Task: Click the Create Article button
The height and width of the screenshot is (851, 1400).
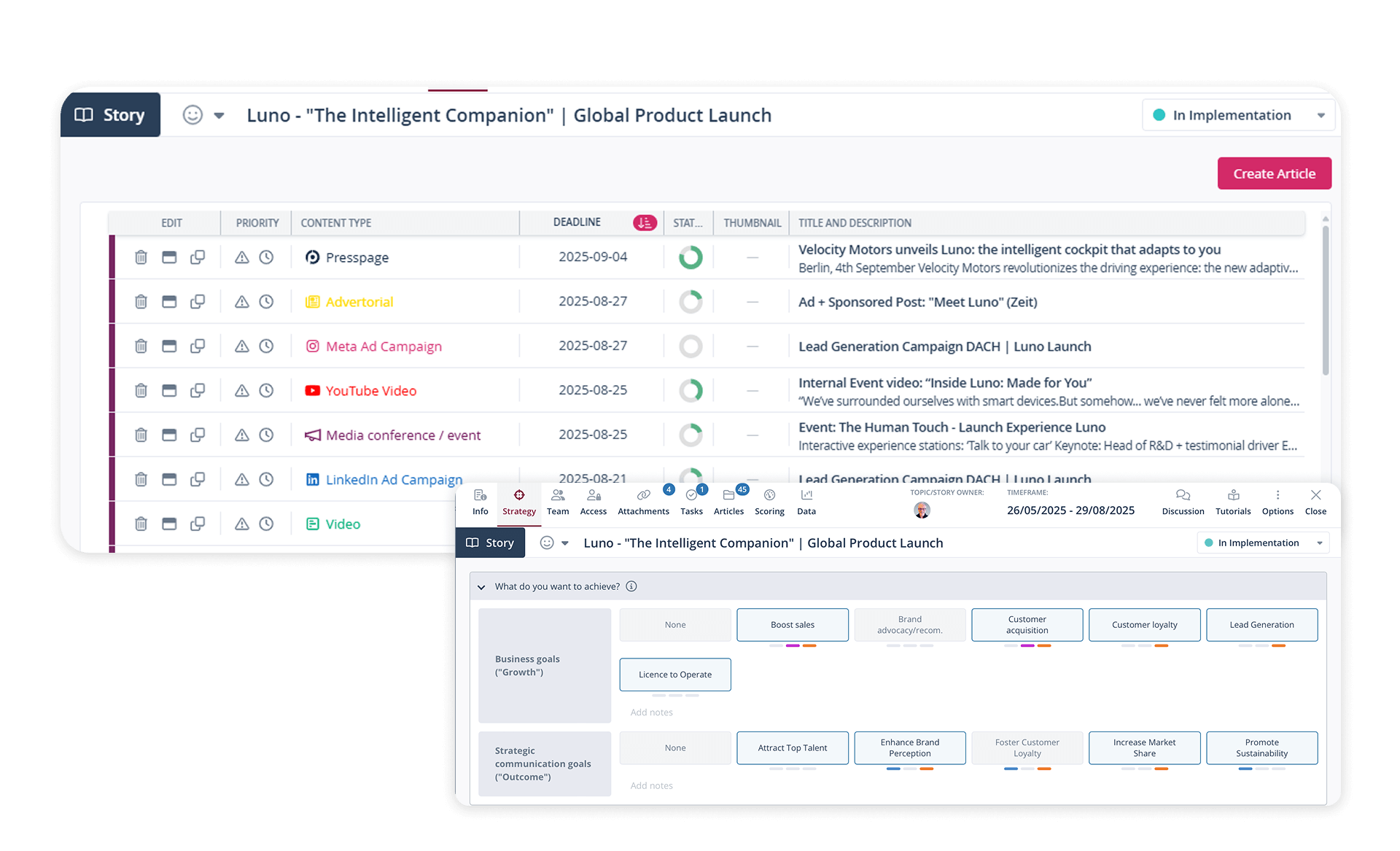Action: point(1274,174)
